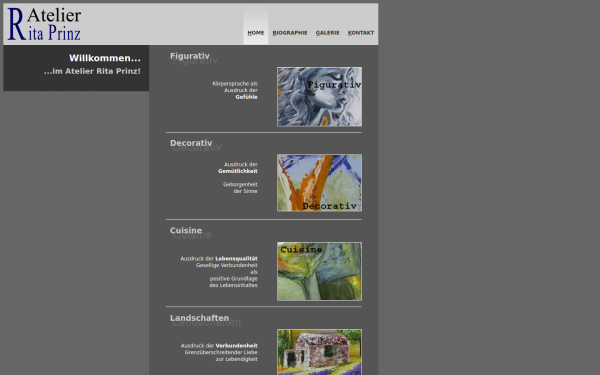Open the HOME menu item
600x375 pixels.
point(256,33)
